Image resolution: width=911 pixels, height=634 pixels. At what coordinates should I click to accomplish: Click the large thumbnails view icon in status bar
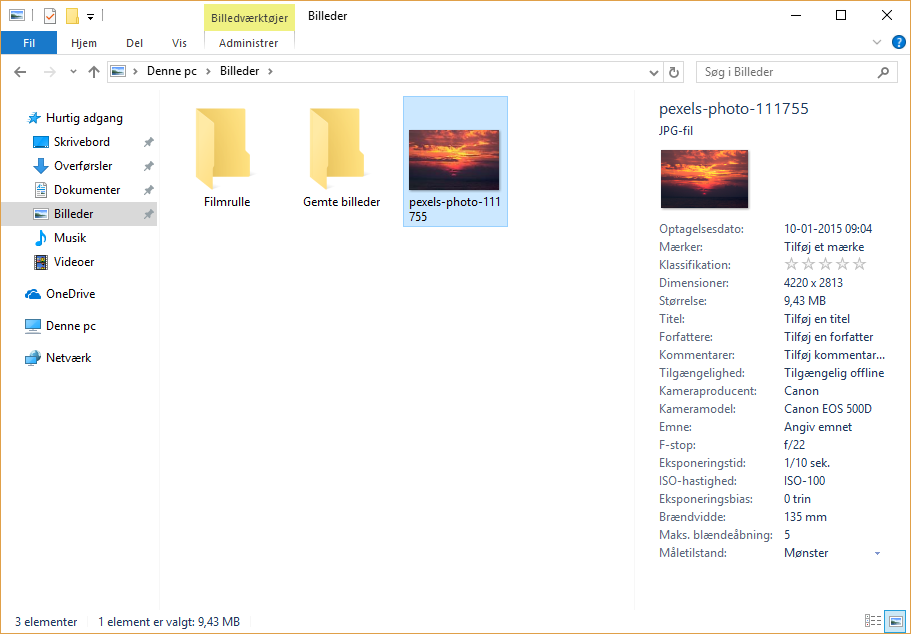click(895, 621)
